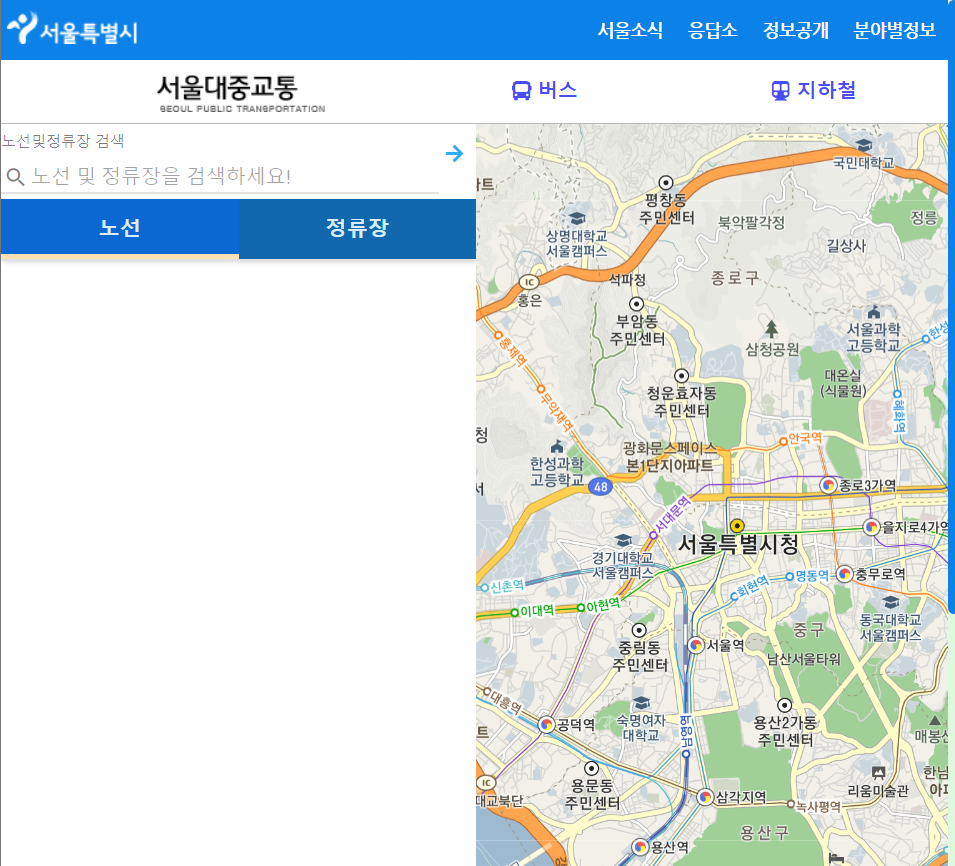Click the 을지로4가역 station icon
The image size is (955, 866).
[872, 527]
